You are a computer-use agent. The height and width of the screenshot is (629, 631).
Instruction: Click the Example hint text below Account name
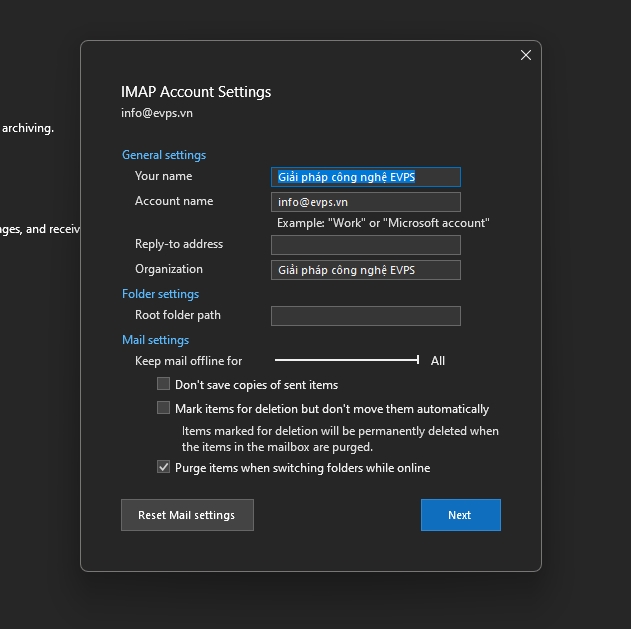(x=383, y=223)
